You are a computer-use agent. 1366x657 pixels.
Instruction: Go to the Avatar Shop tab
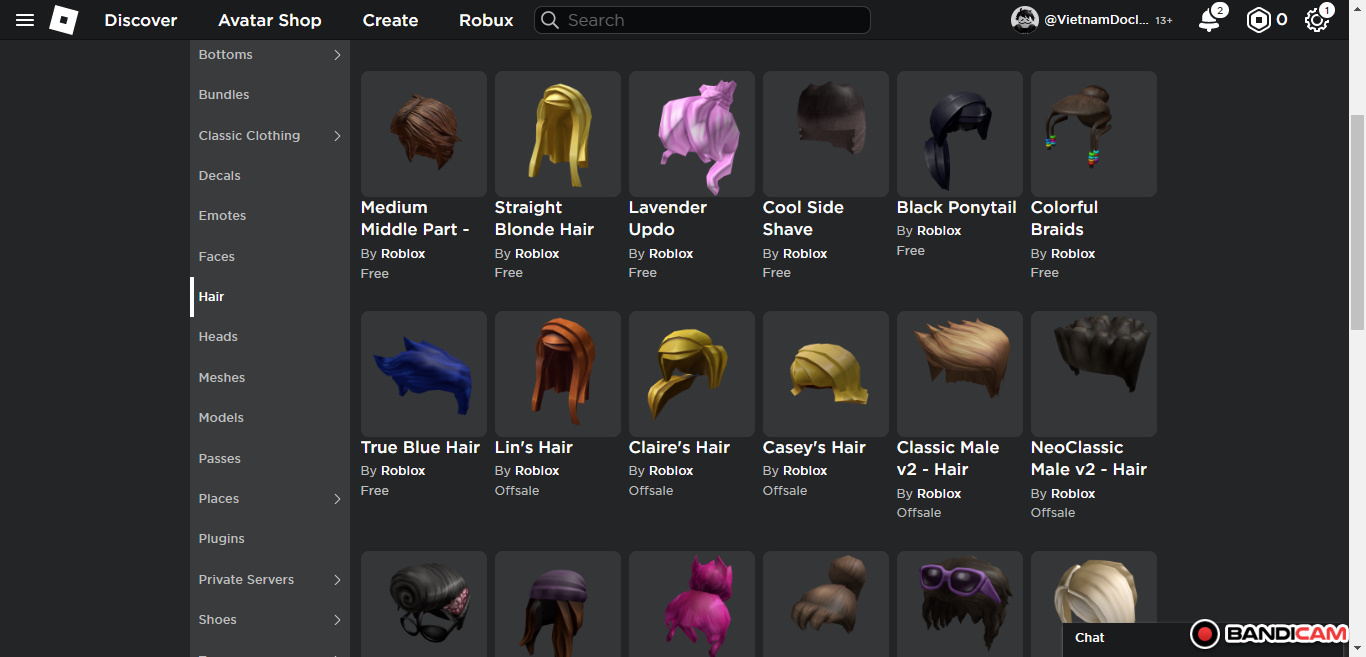click(x=270, y=20)
